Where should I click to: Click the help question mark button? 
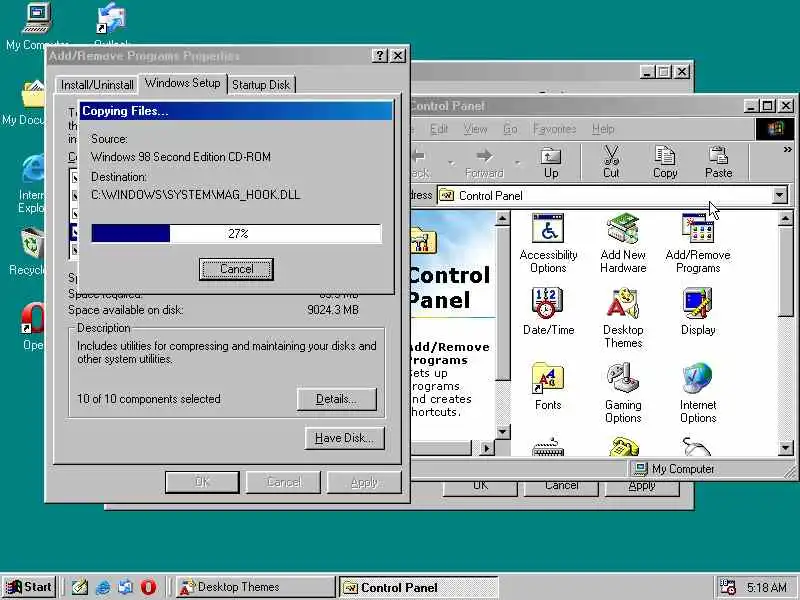[379, 56]
